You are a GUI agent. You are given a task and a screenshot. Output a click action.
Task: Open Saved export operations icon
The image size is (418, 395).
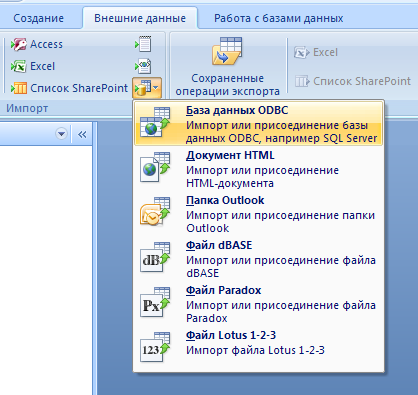[227, 51]
